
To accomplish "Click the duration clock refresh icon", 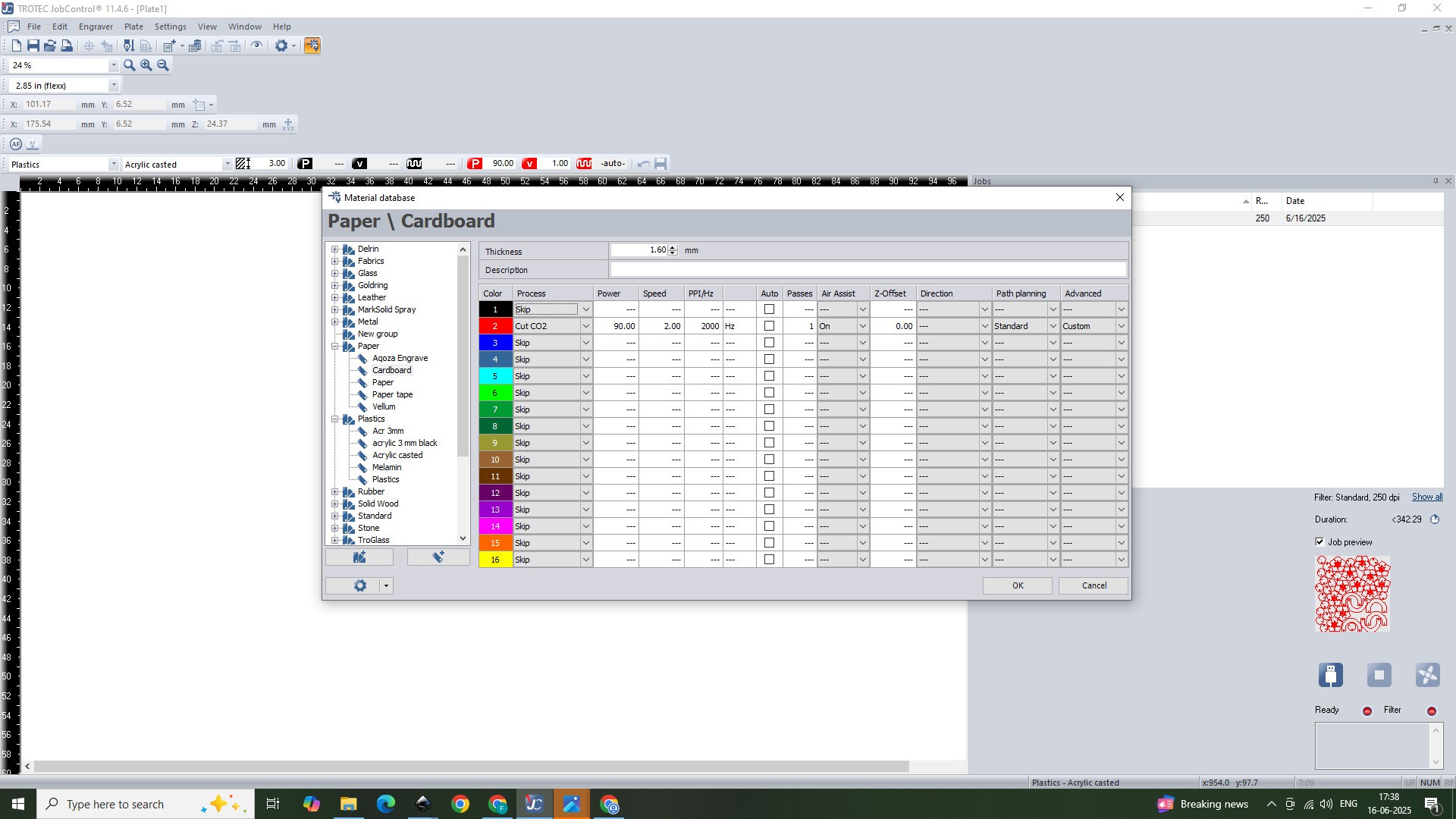I will (1435, 519).
